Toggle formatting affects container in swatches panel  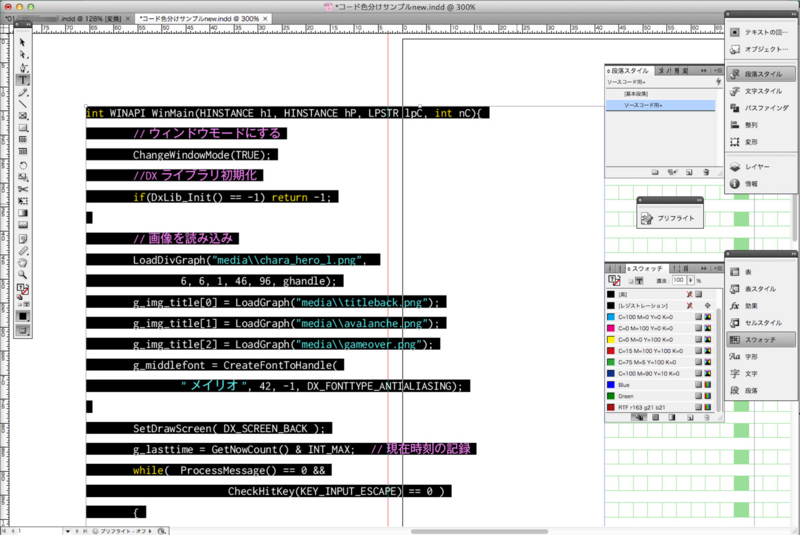tap(631, 281)
